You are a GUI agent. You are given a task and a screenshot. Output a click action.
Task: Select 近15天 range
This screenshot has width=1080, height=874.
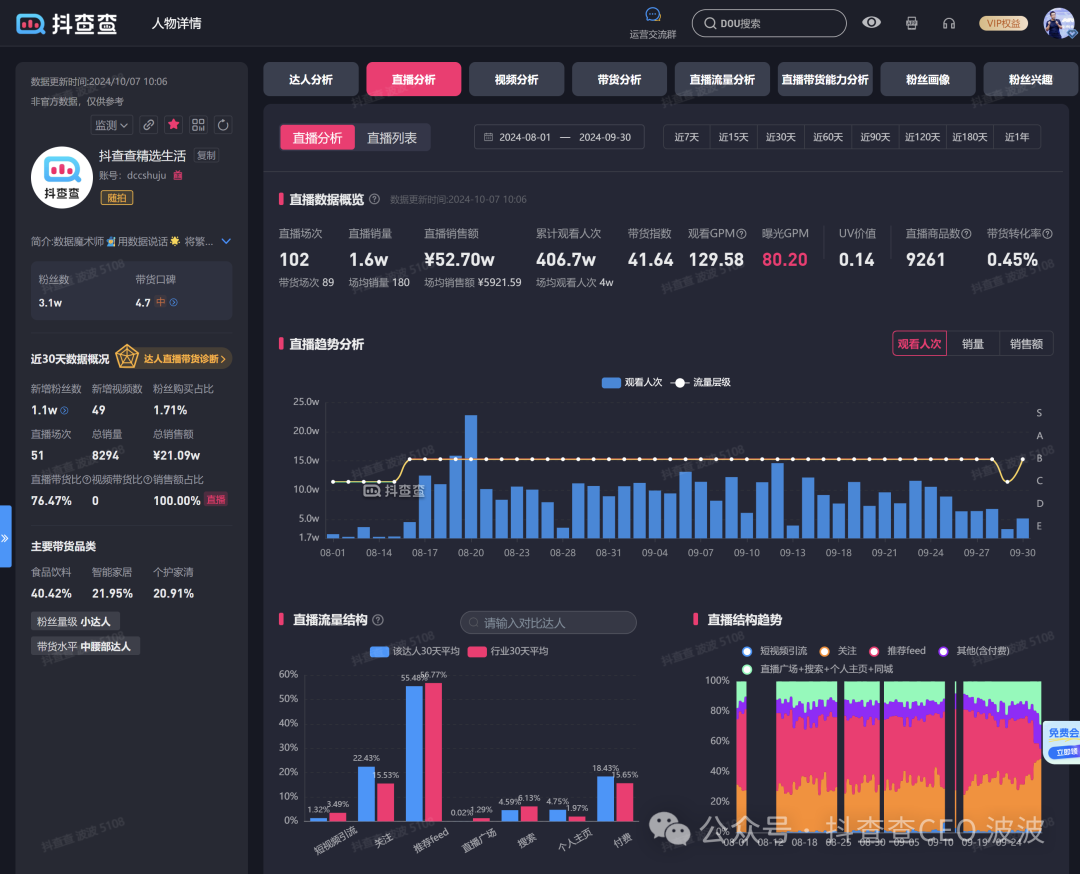[x=734, y=137]
